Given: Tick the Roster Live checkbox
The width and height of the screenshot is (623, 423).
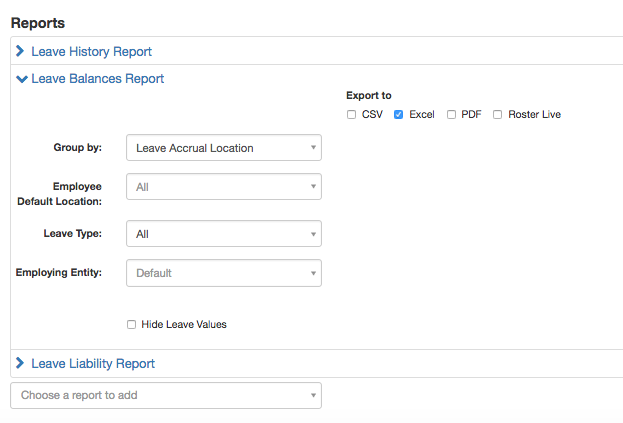Looking at the screenshot, I should click(497, 115).
